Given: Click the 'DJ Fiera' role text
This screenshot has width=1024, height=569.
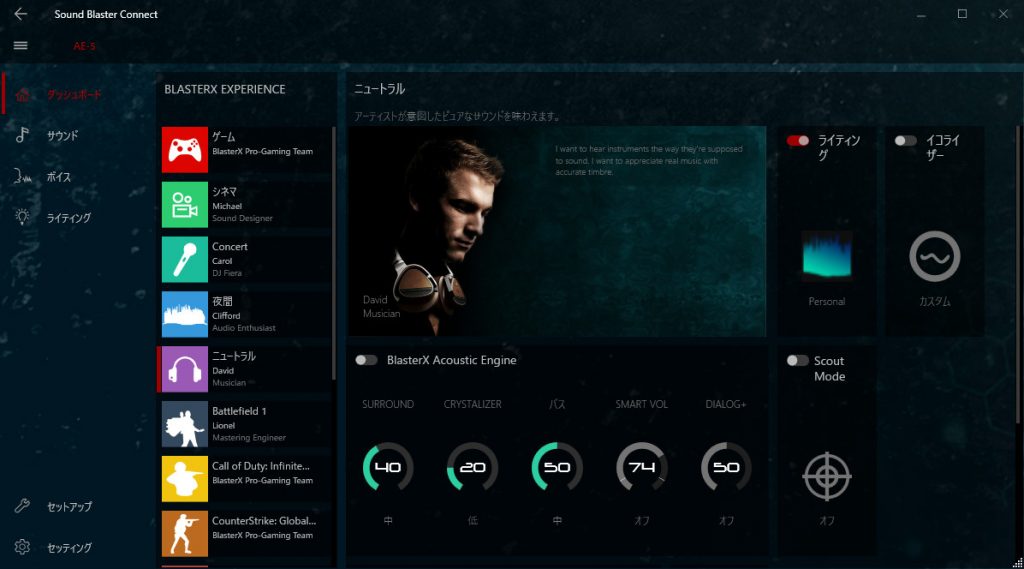Looking at the screenshot, I should [x=227, y=273].
